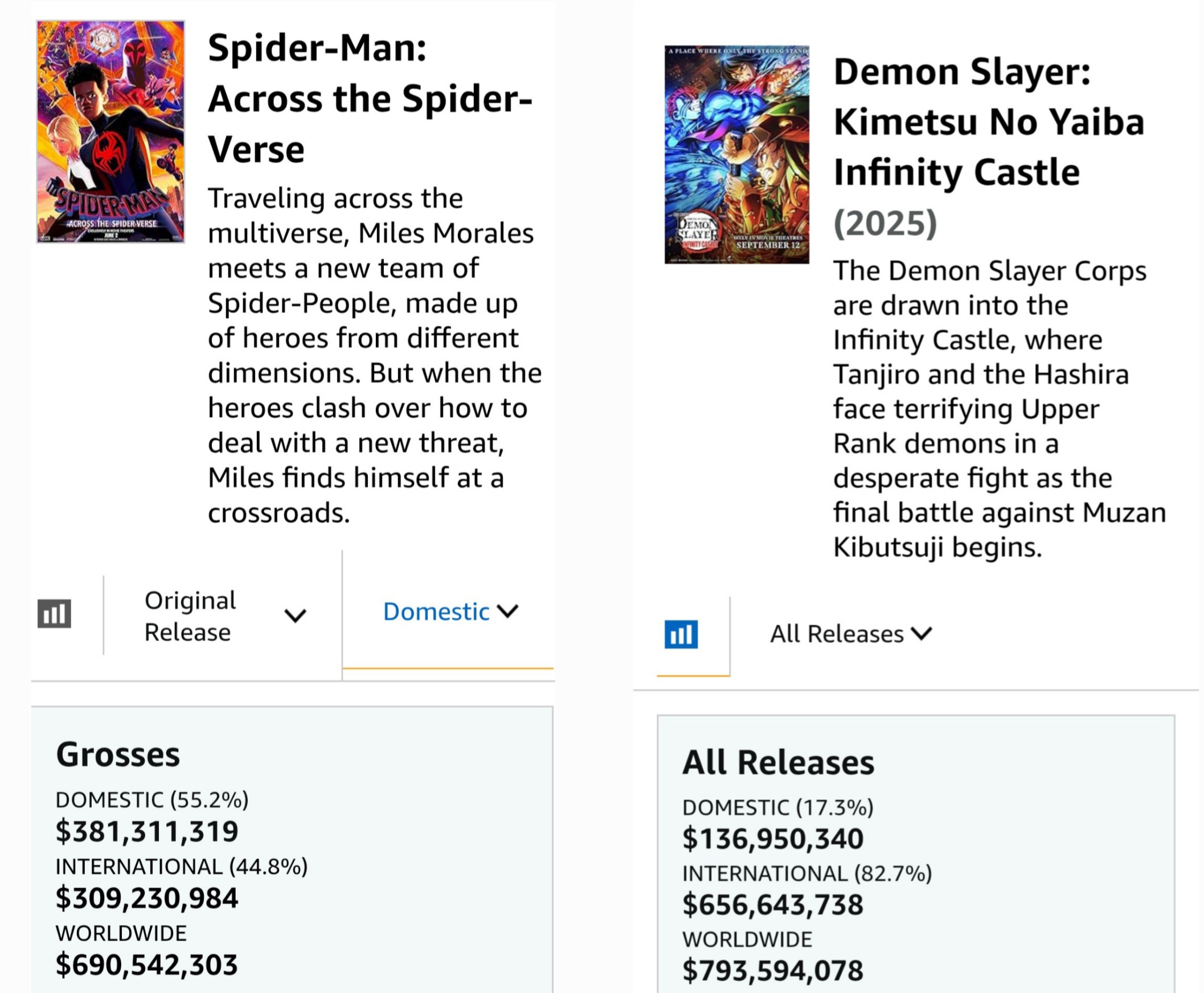The height and width of the screenshot is (993, 1204).
Task: Click Demon Slayer's international gross $656,643,738
Action: pyautogui.click(x=773, y=905)
